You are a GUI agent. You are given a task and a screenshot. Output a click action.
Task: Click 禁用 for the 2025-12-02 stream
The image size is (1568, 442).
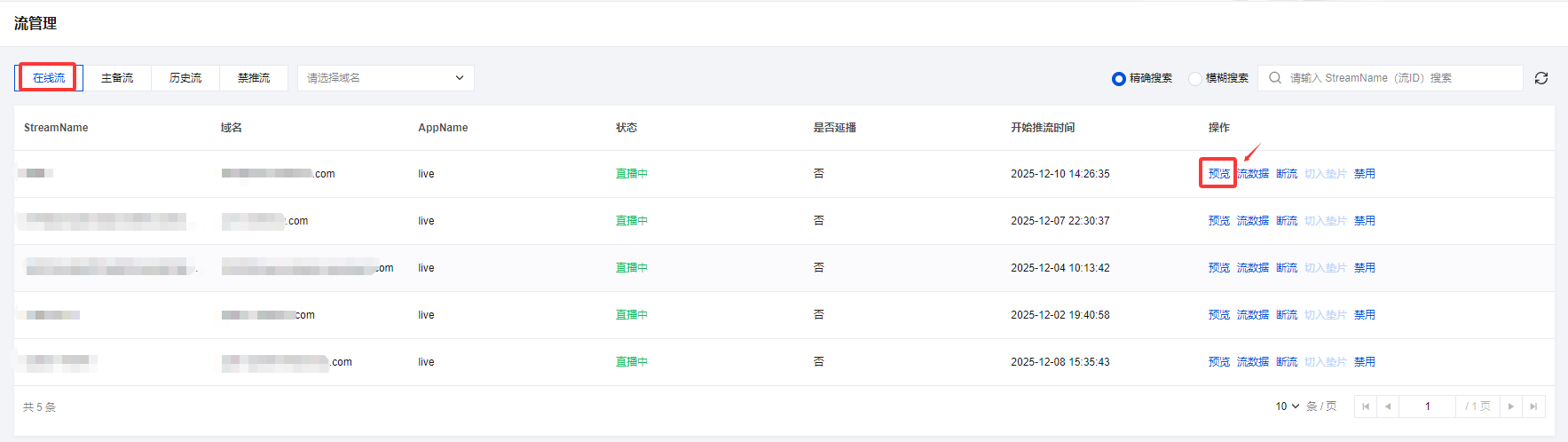1364,315
